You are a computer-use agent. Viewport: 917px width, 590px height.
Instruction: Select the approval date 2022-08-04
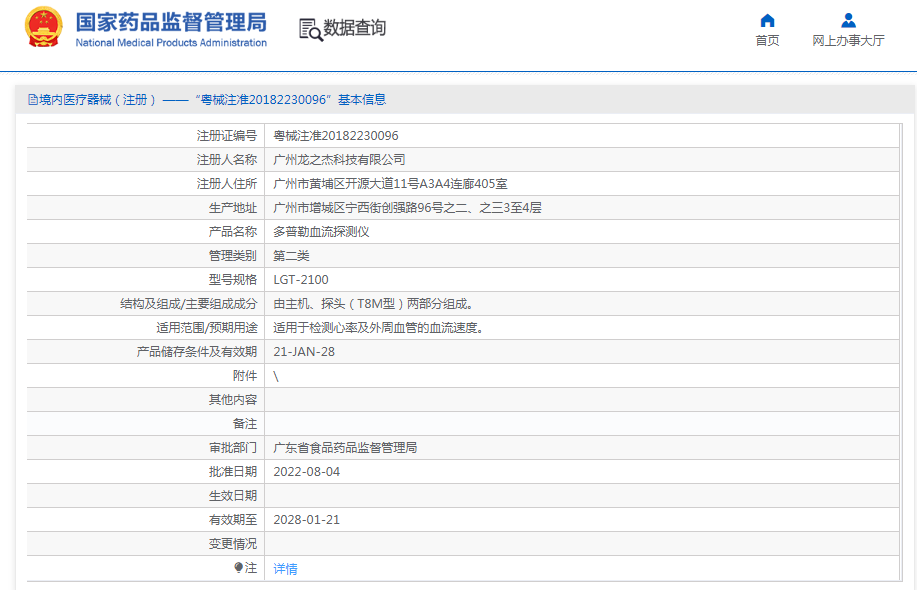click(307, 472)
